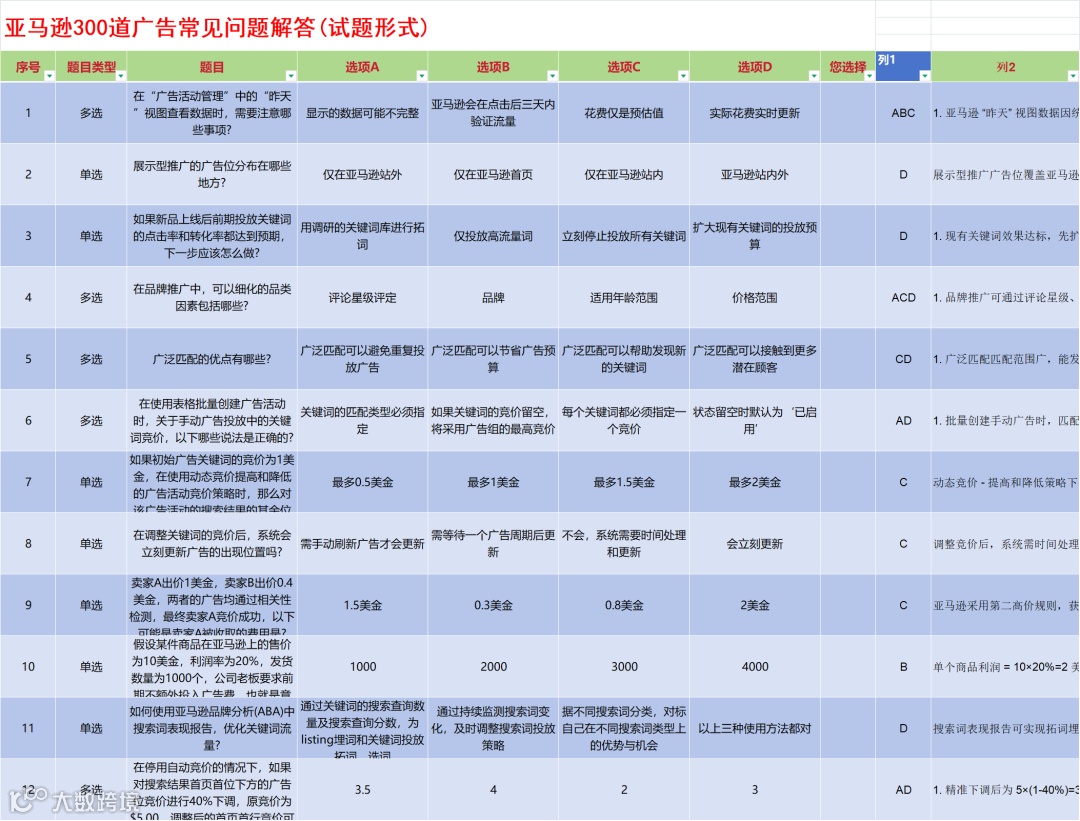The width and height of the screenshot is (1080, 821).
Task: Click cell 关键词的匹配类型必须指定
Action: (x=362, y=420)
